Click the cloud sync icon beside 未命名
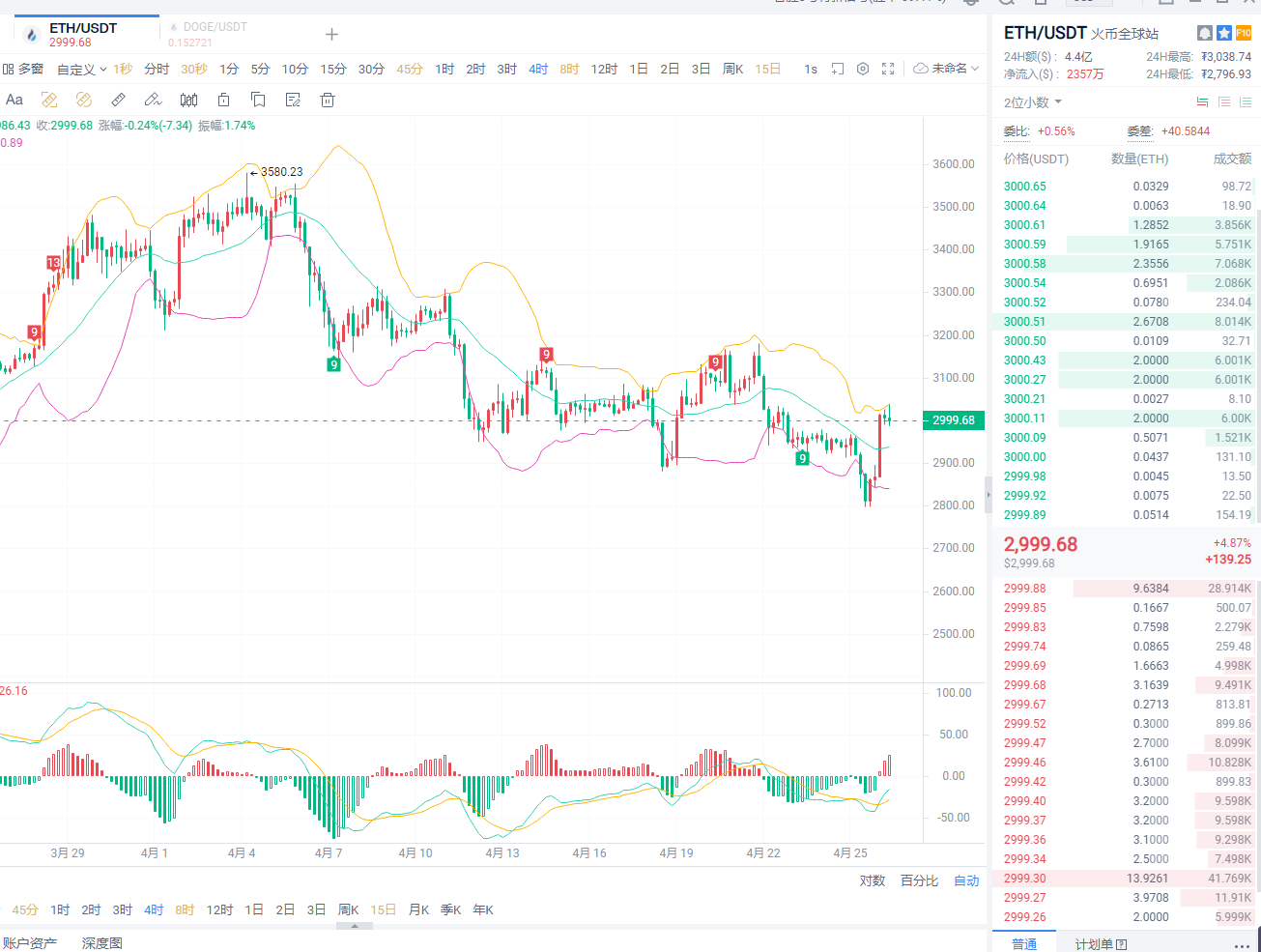This screenshot has height=952, width=1261. point(920,69)
